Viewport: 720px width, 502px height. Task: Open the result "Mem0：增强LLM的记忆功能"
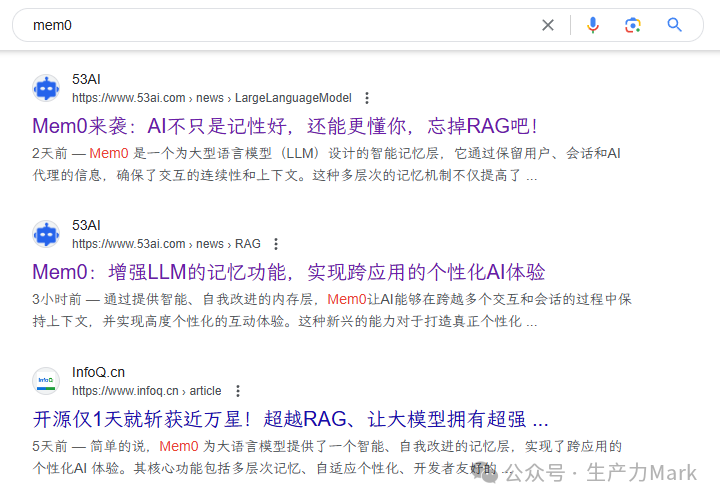(x=288, y=272)
